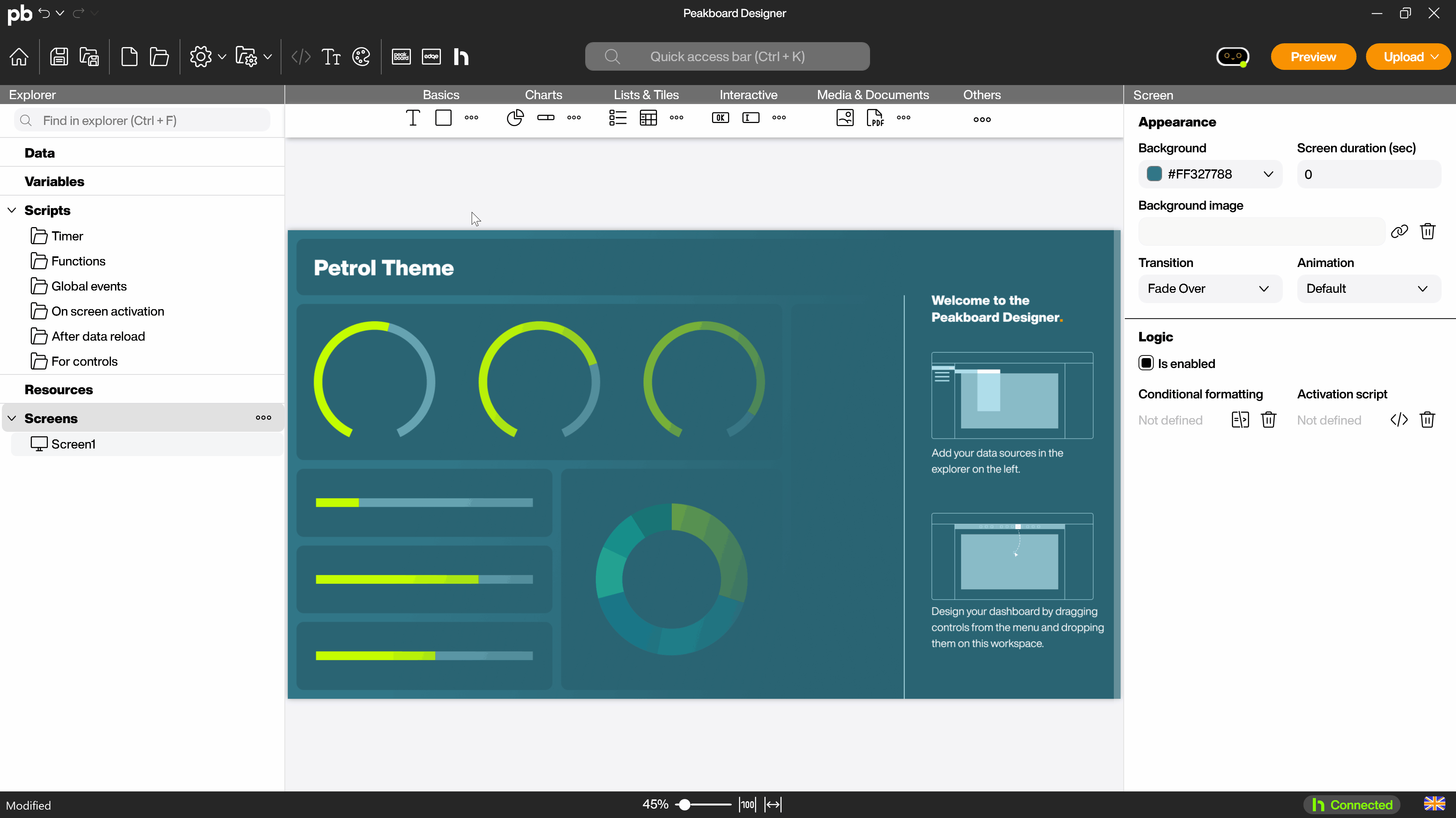Open the undo history dropdown arrow
The width and height of the screenshot is (1456, 818).
pos(60,13)
